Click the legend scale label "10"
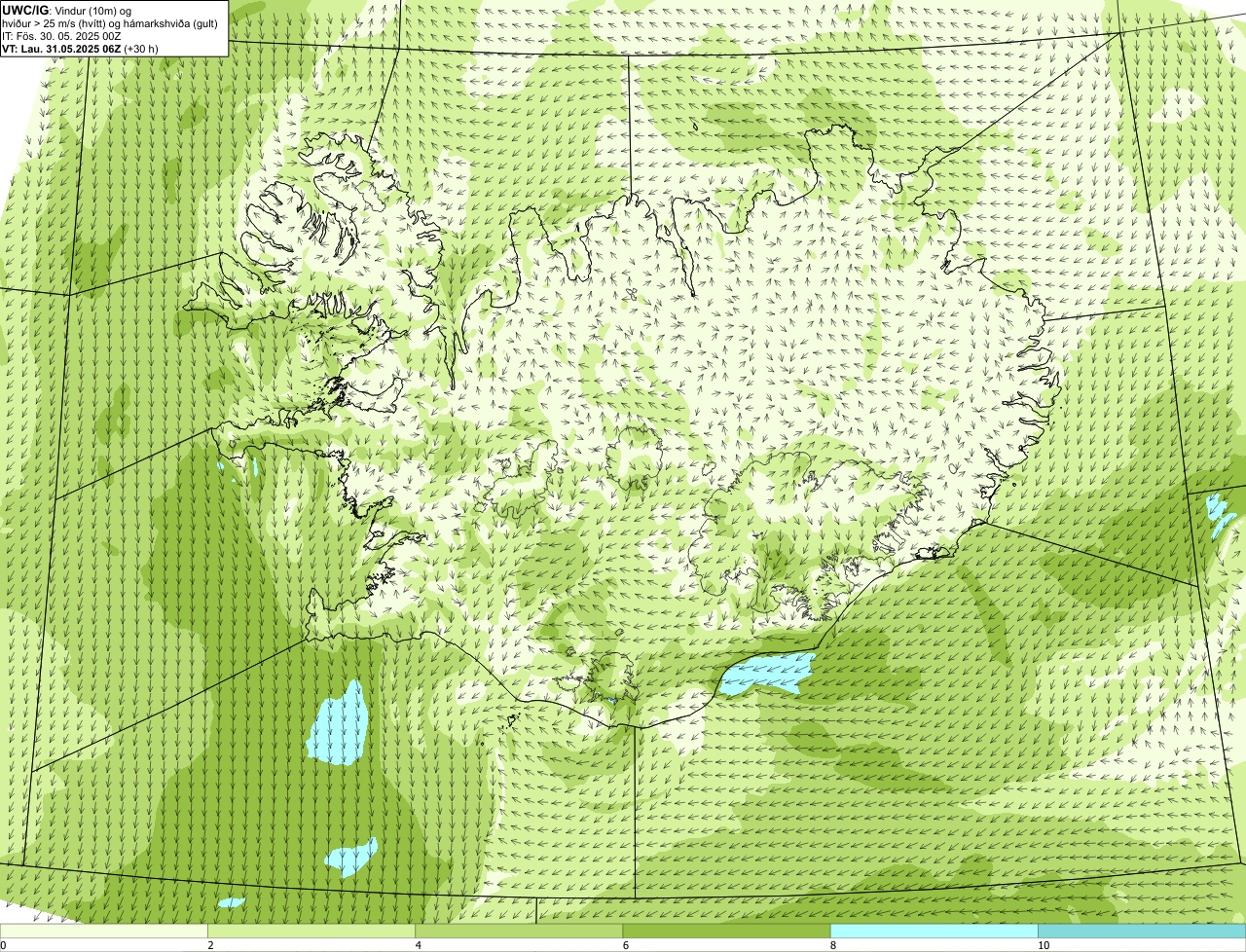This screenshot has width=1246, height=952. (1044, 945)
